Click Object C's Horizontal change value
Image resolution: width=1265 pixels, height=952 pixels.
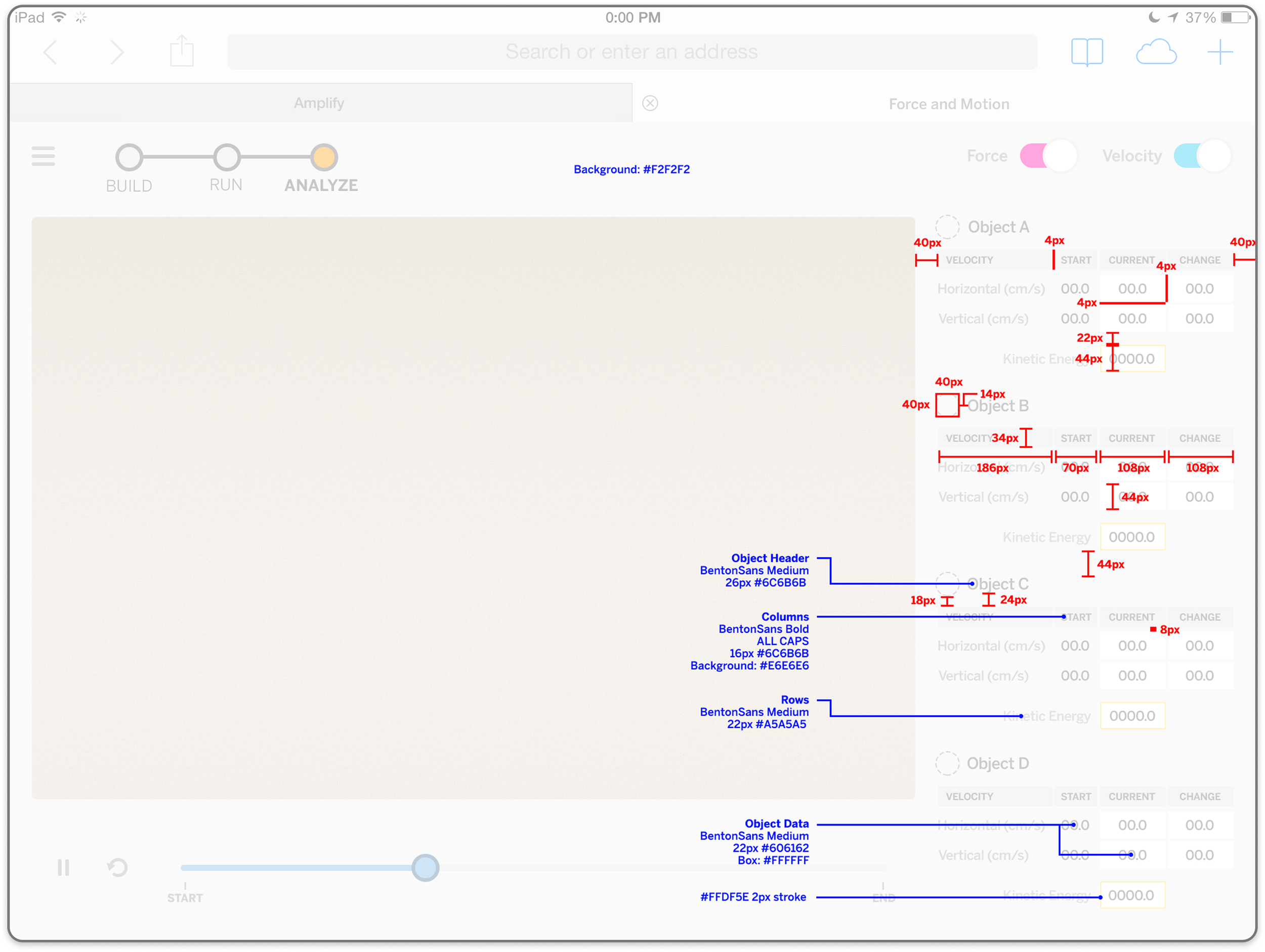tap(1200, 645)
